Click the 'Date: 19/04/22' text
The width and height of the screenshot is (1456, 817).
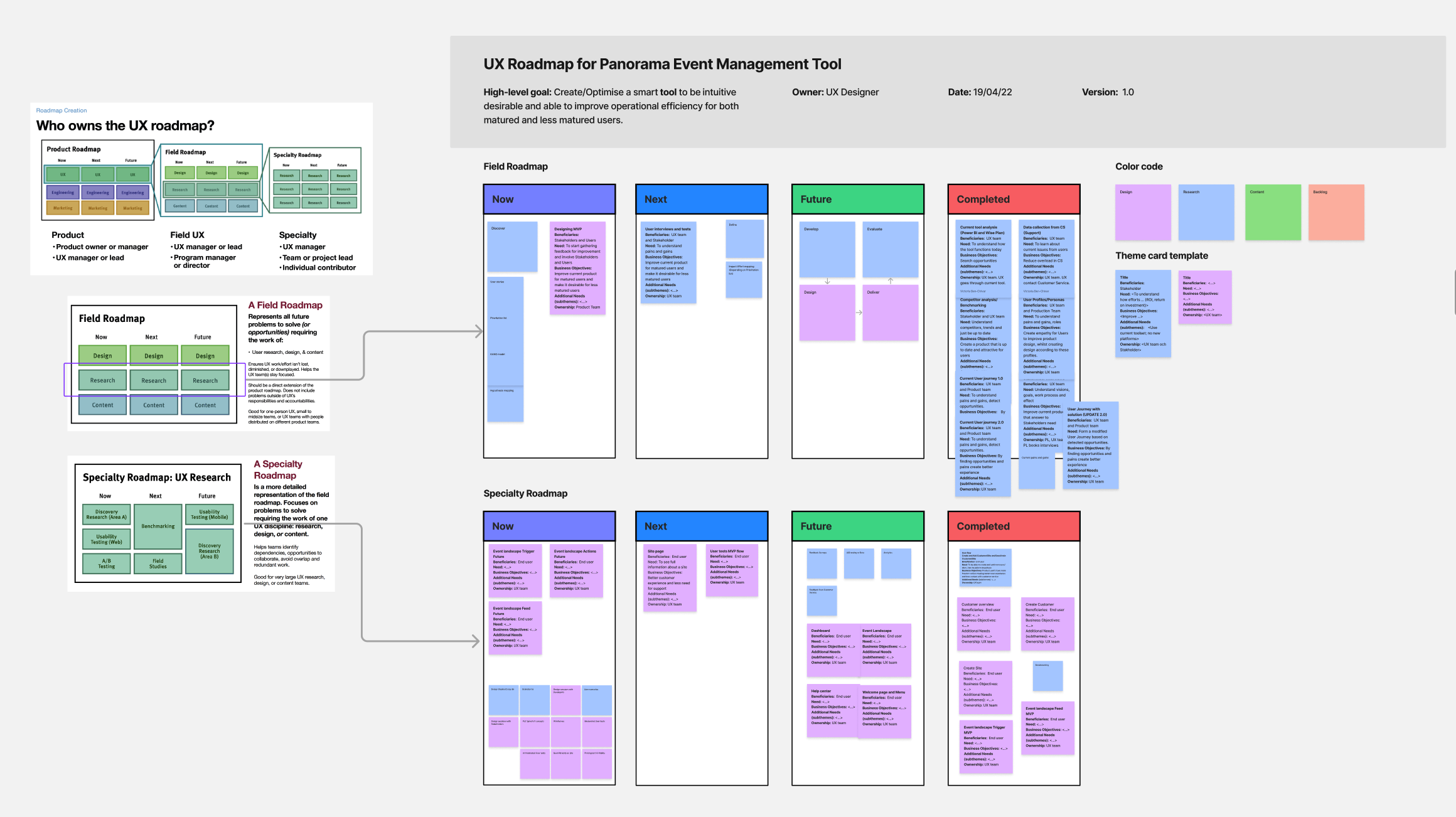tap(980, 92)
